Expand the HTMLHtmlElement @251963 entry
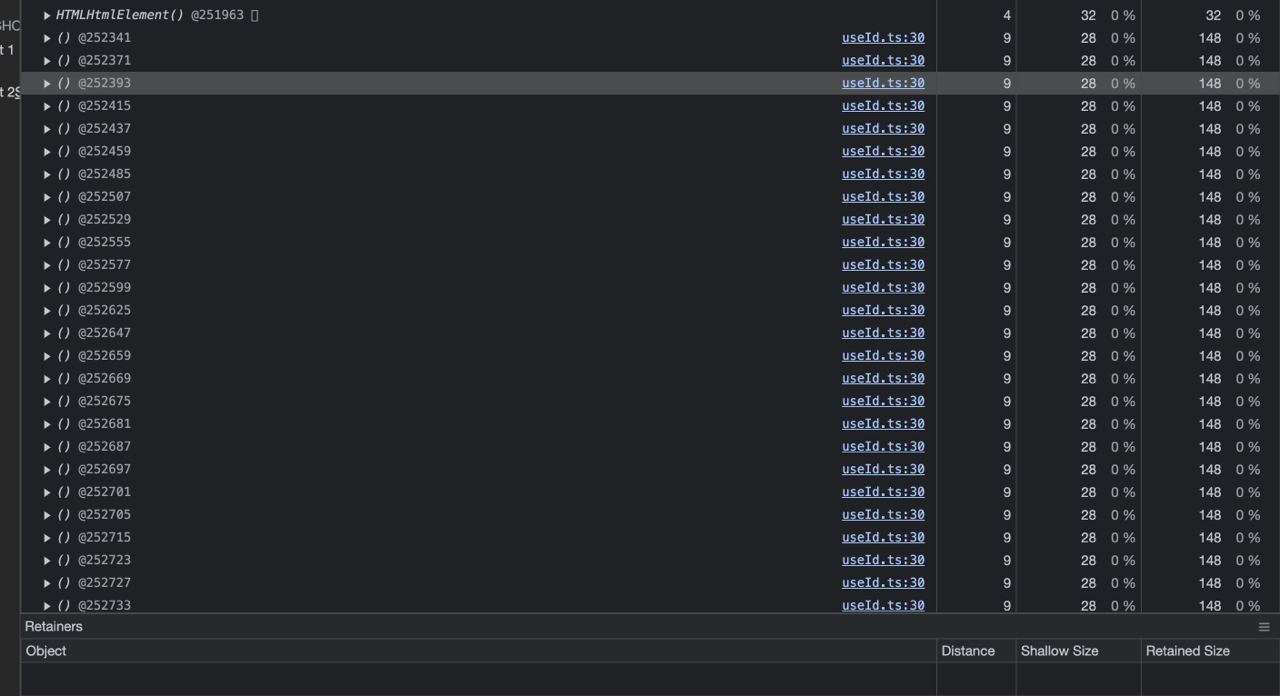The height and width of the screenshot is (696, 1280). [46, 15]
